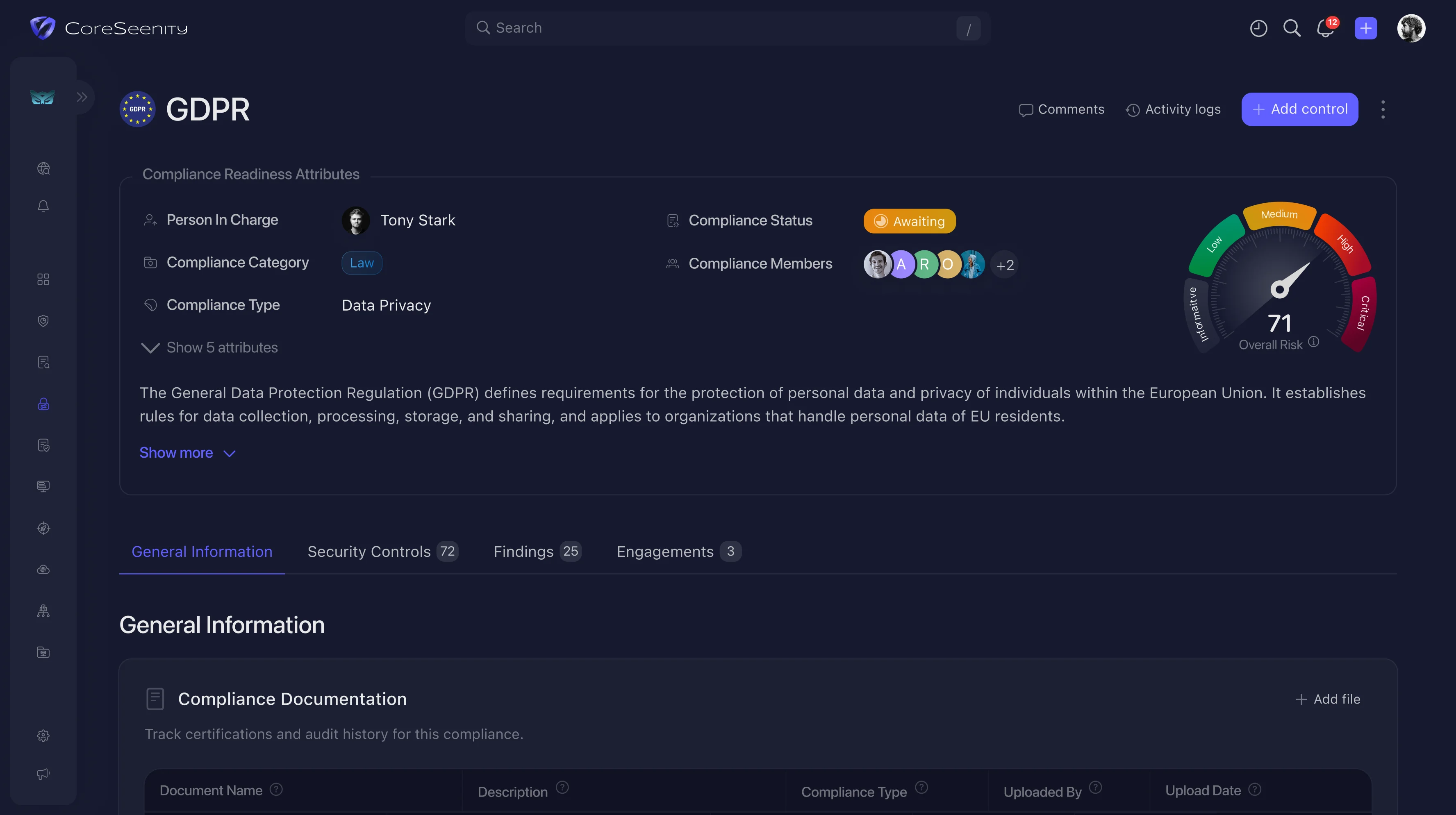Click the teal mask workspace icon

[x=42, y=98]
